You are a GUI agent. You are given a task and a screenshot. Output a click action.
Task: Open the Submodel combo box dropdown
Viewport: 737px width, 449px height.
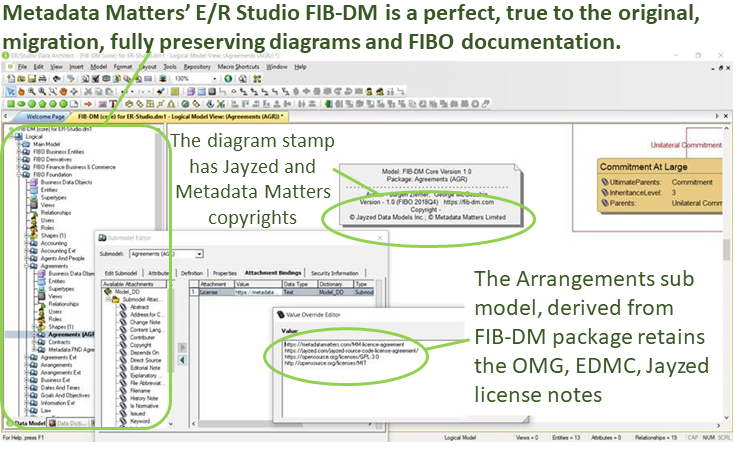coord(199,254)
